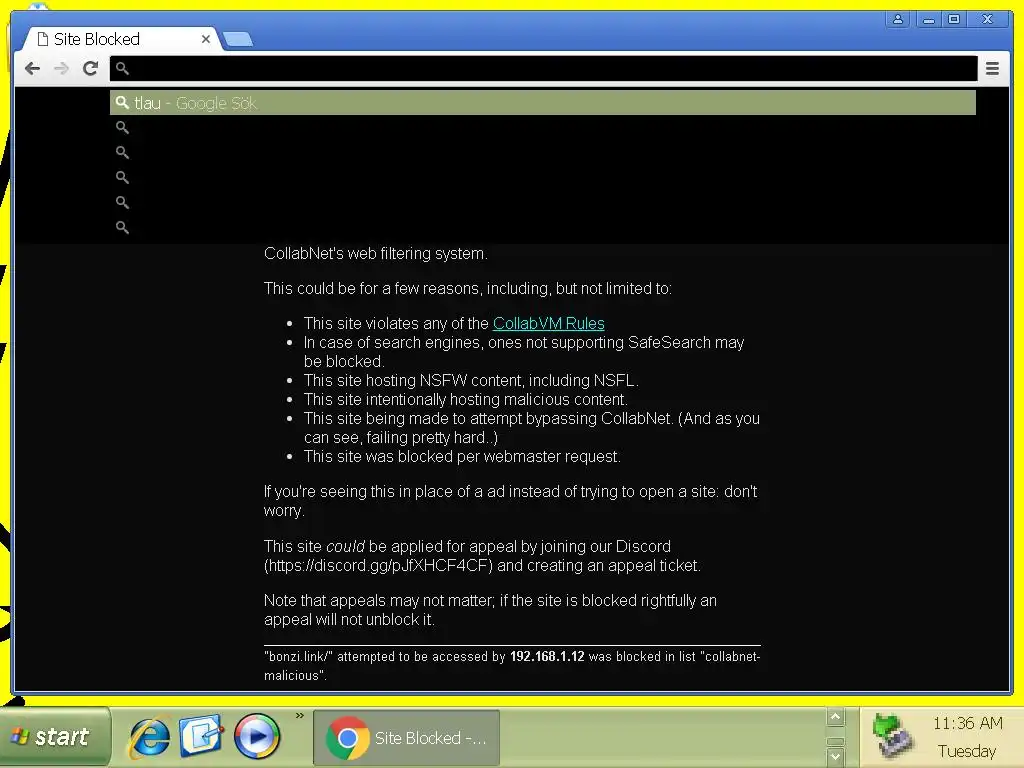
Task: Open the Windows start menu
Action: (x=55, y=737)
